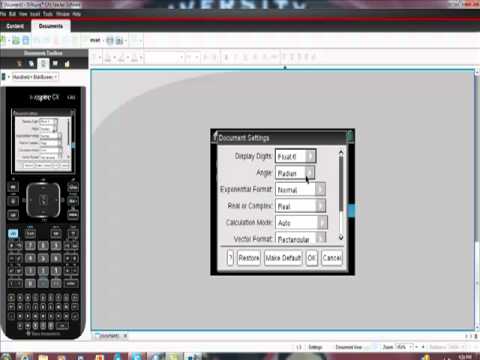Viewport: 480px width, 360px height.
Task: Open the Document Tools toolbox icon
Action: 19,63
